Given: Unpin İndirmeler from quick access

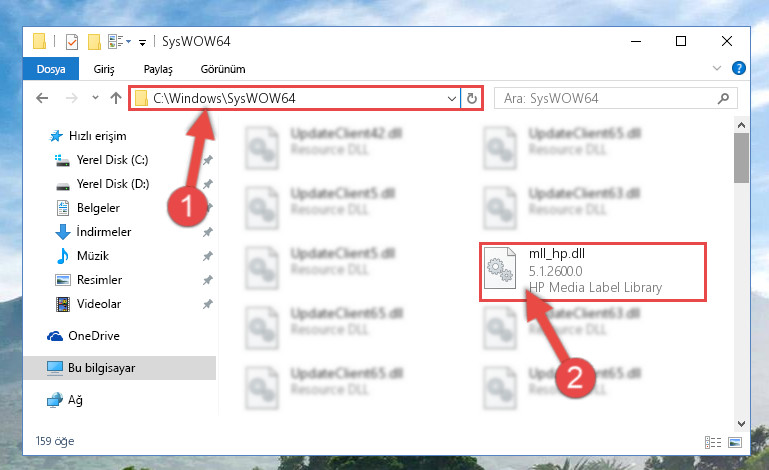Looking at the screenshot, I should [x=208, y=232].
